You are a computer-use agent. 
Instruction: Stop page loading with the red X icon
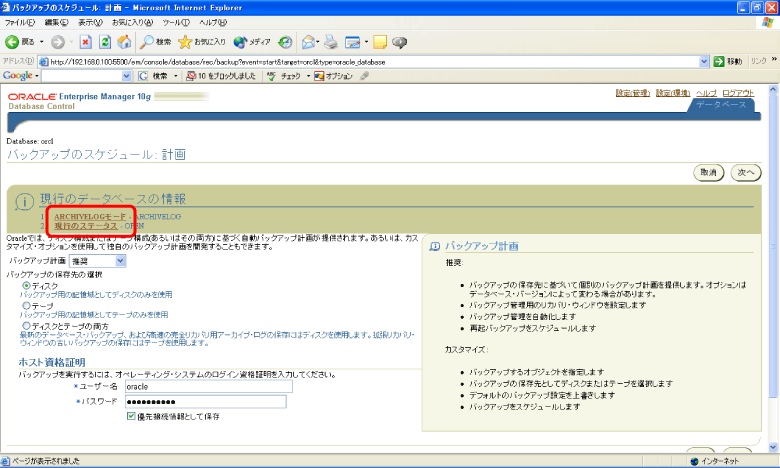point(86,42)
